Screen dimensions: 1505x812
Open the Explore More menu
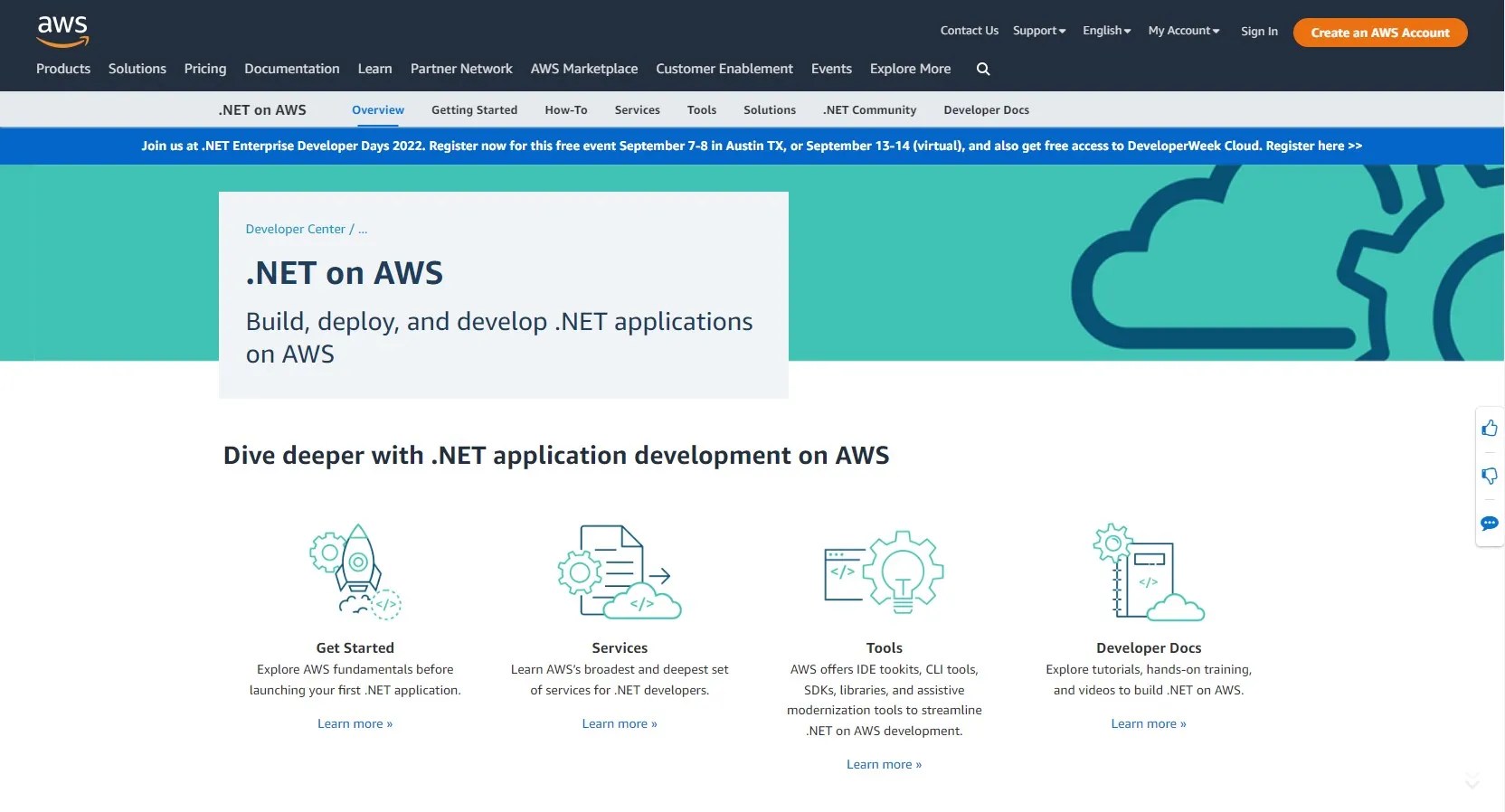click(x=911, y=69)
